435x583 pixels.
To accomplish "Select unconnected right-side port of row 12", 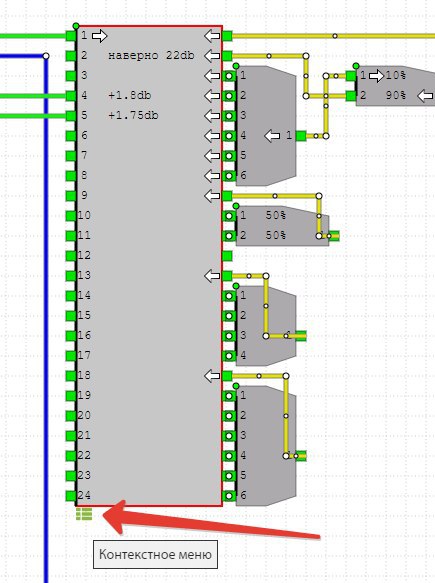I will [227, 256].
